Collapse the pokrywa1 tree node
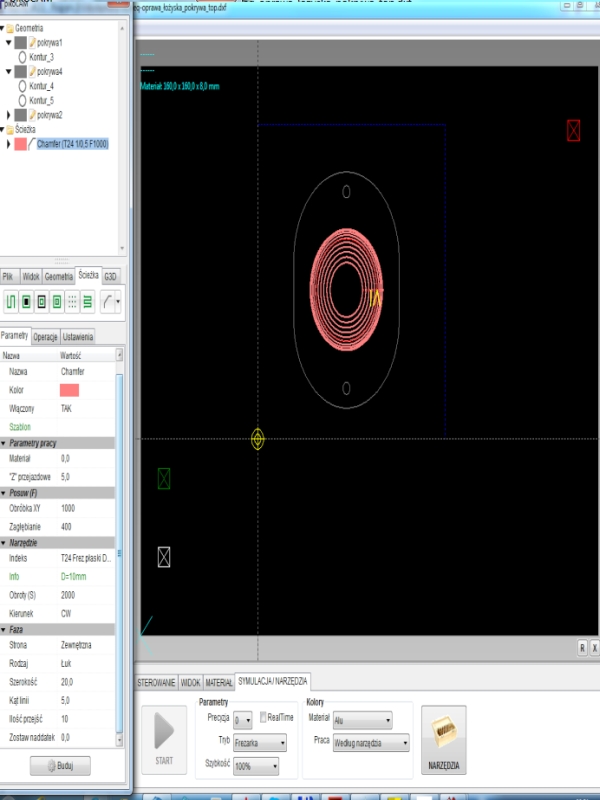Screen dimensions: 600x800 [8, 42]
